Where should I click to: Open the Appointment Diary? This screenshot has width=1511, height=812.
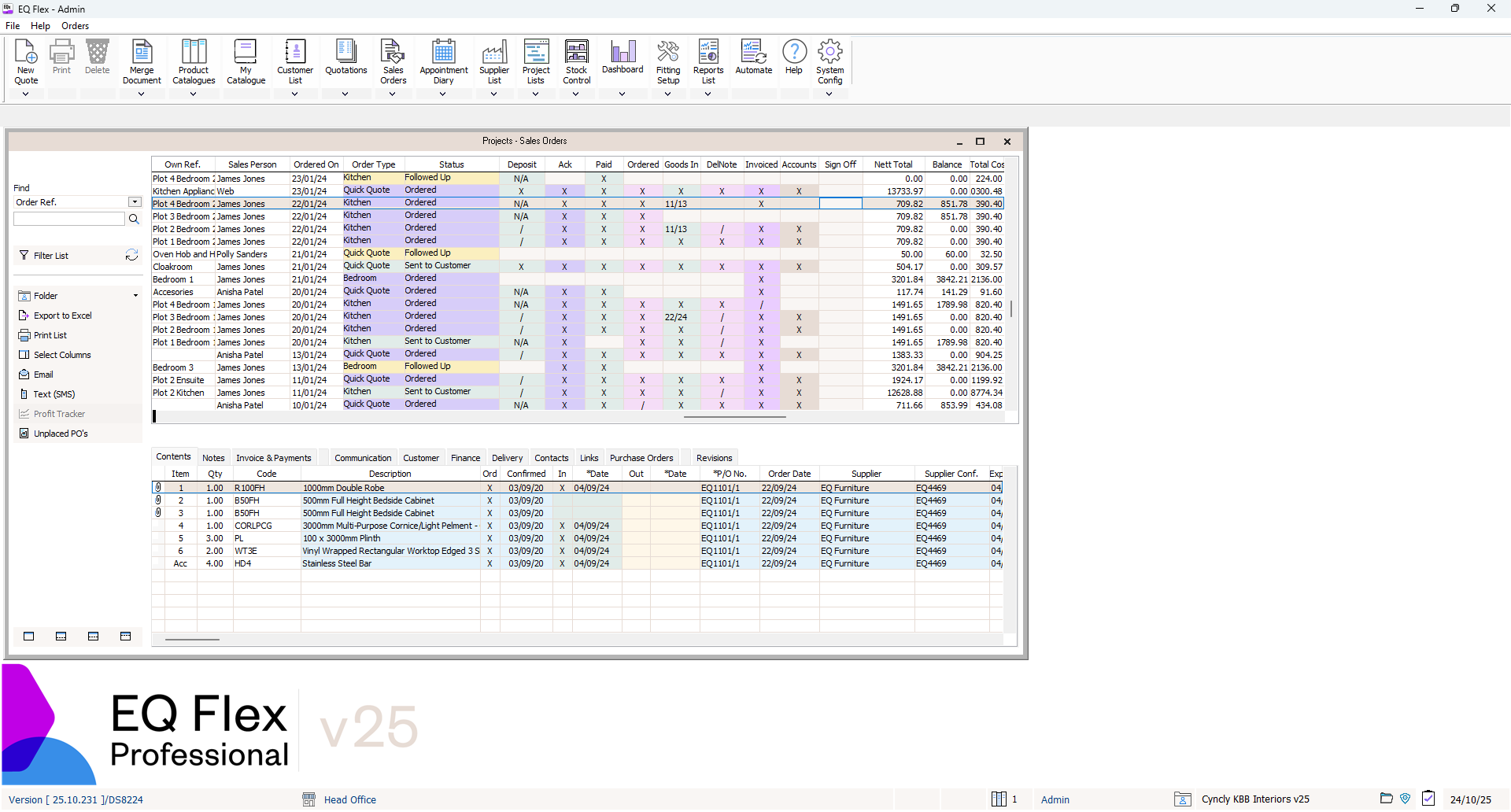(443, 59)
